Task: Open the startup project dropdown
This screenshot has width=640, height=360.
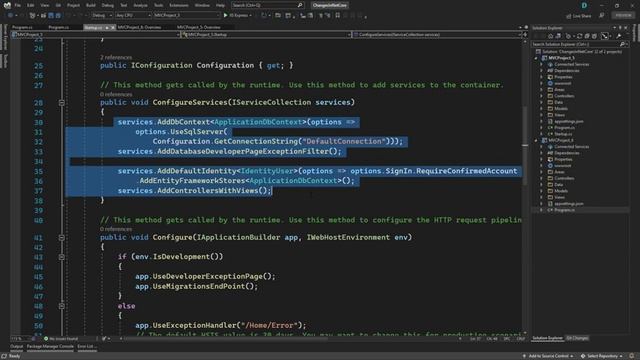Action: pos(187,16)
